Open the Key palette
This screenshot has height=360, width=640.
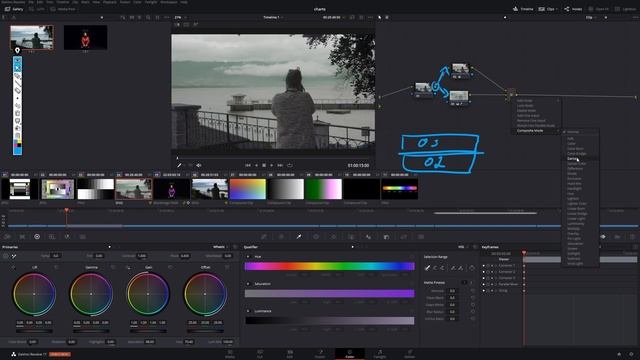(386, 237)
